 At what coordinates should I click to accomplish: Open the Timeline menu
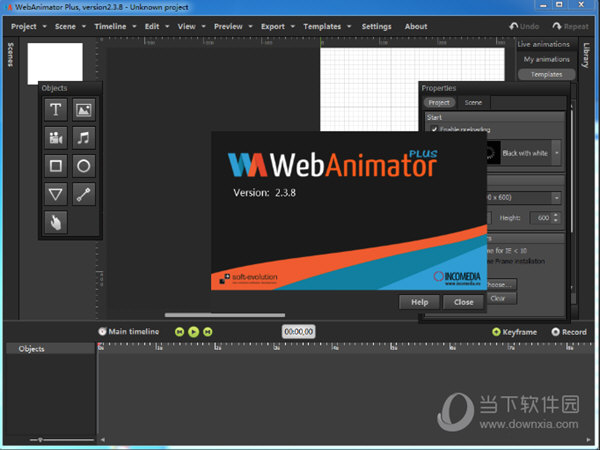click(x=115, y=26)
